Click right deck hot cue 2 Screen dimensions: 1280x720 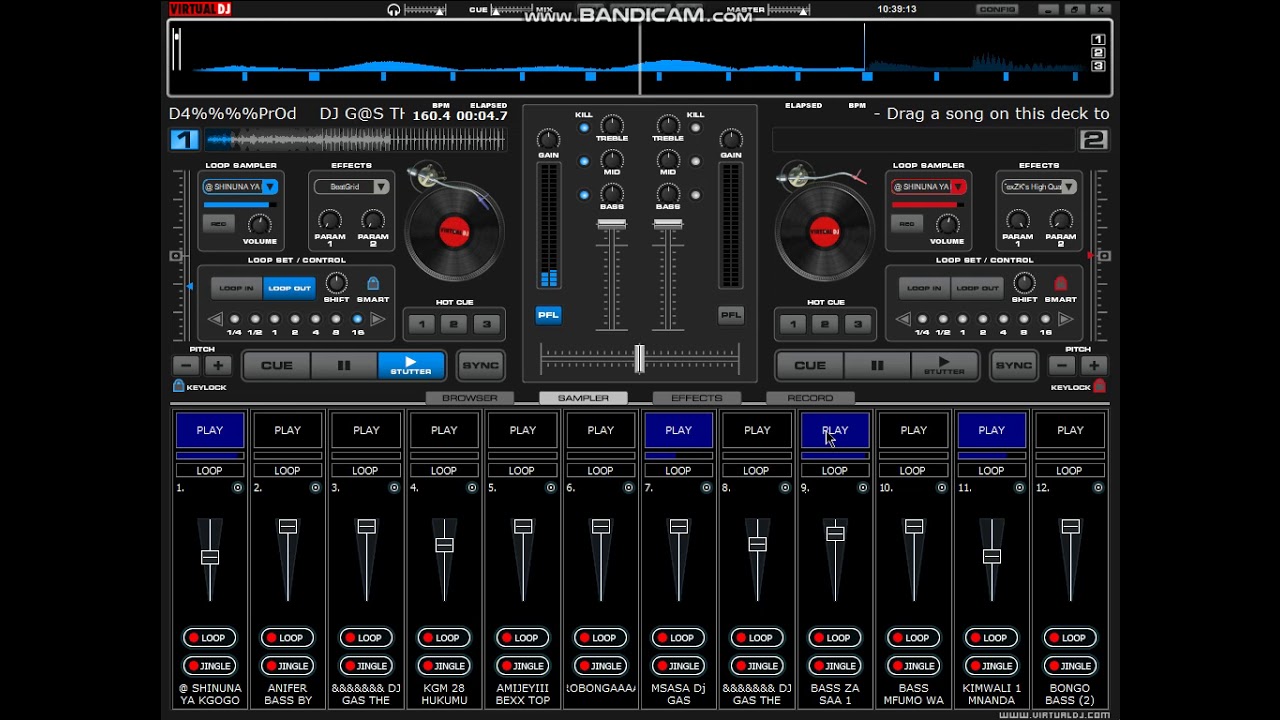825,324
